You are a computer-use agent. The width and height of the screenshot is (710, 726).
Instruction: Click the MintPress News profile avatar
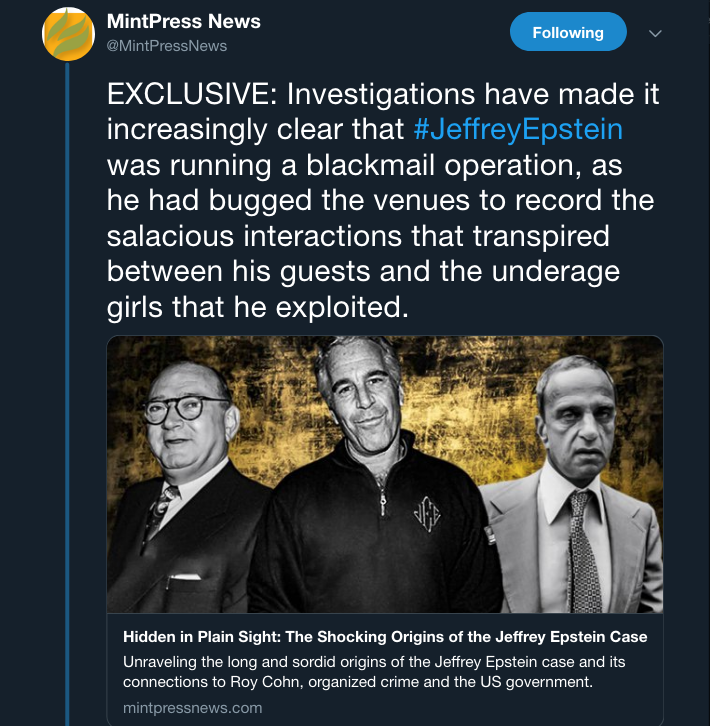67,33
